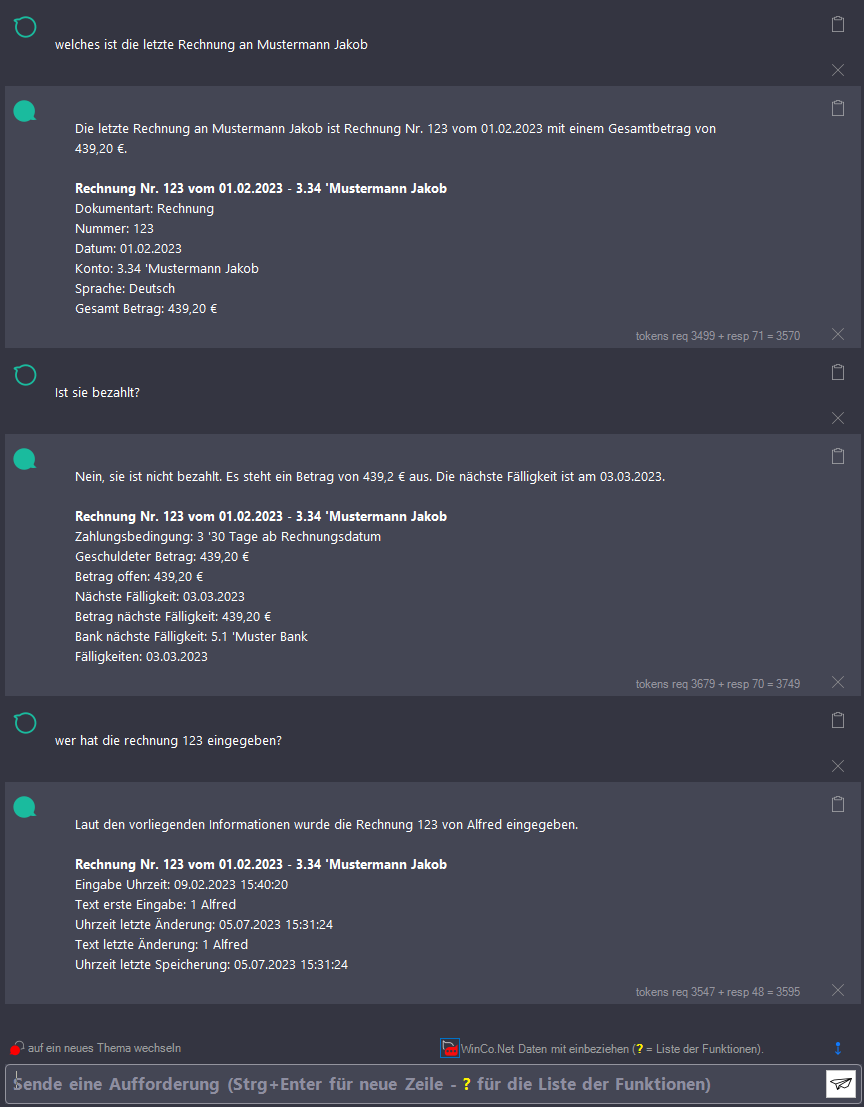This screenshot has width=864, height=1107.
Task: Copy the first question about Mustermann Jakob
Action: tap(838, 24)
